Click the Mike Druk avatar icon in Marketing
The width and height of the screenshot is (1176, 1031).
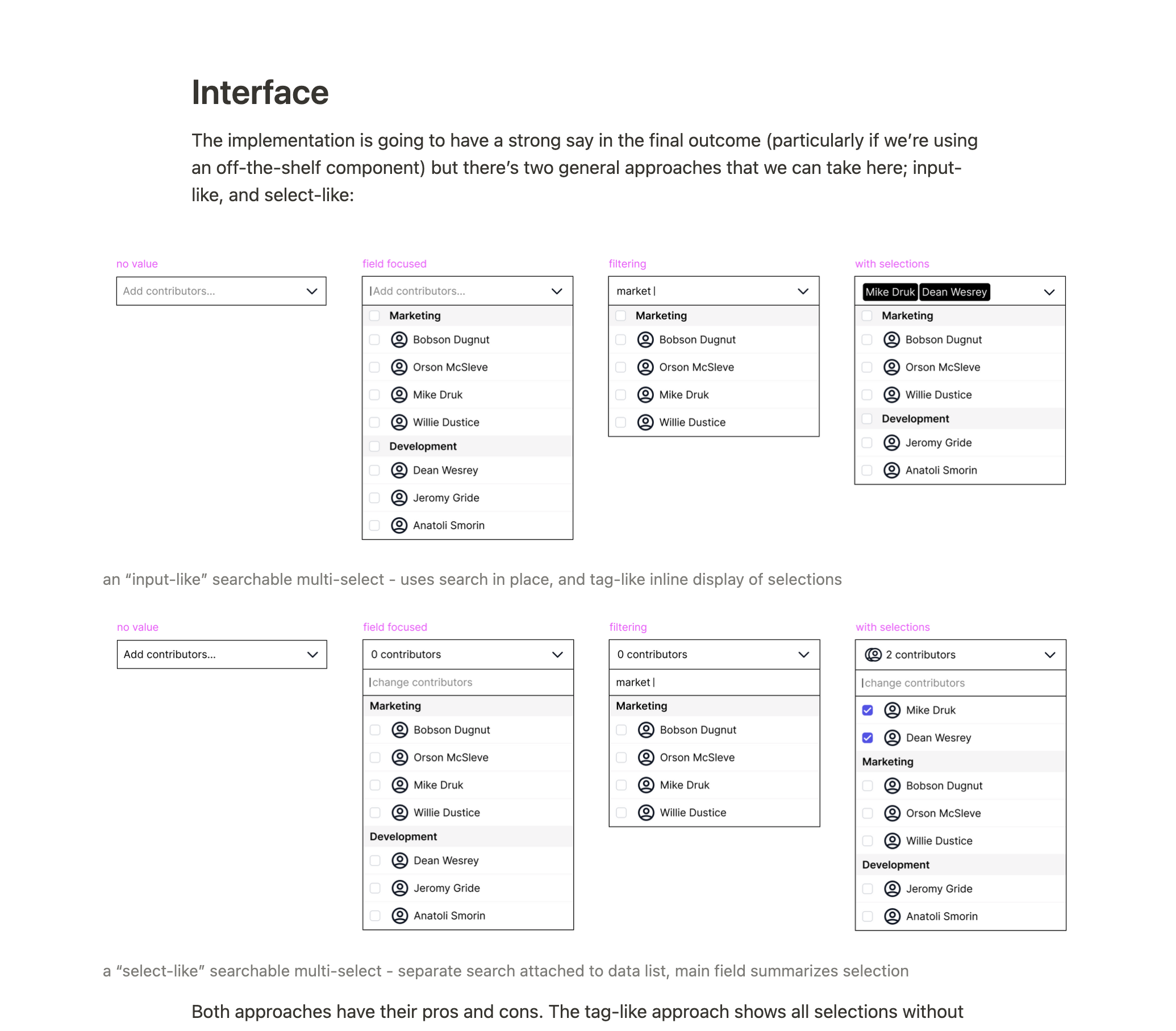click(x=398, y=394)
